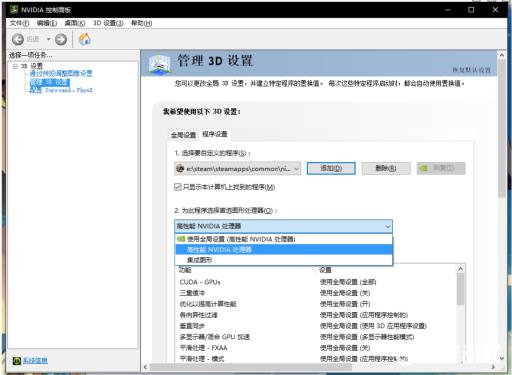Minimize the NVIDIA control panel window

[x=447, y=10]
